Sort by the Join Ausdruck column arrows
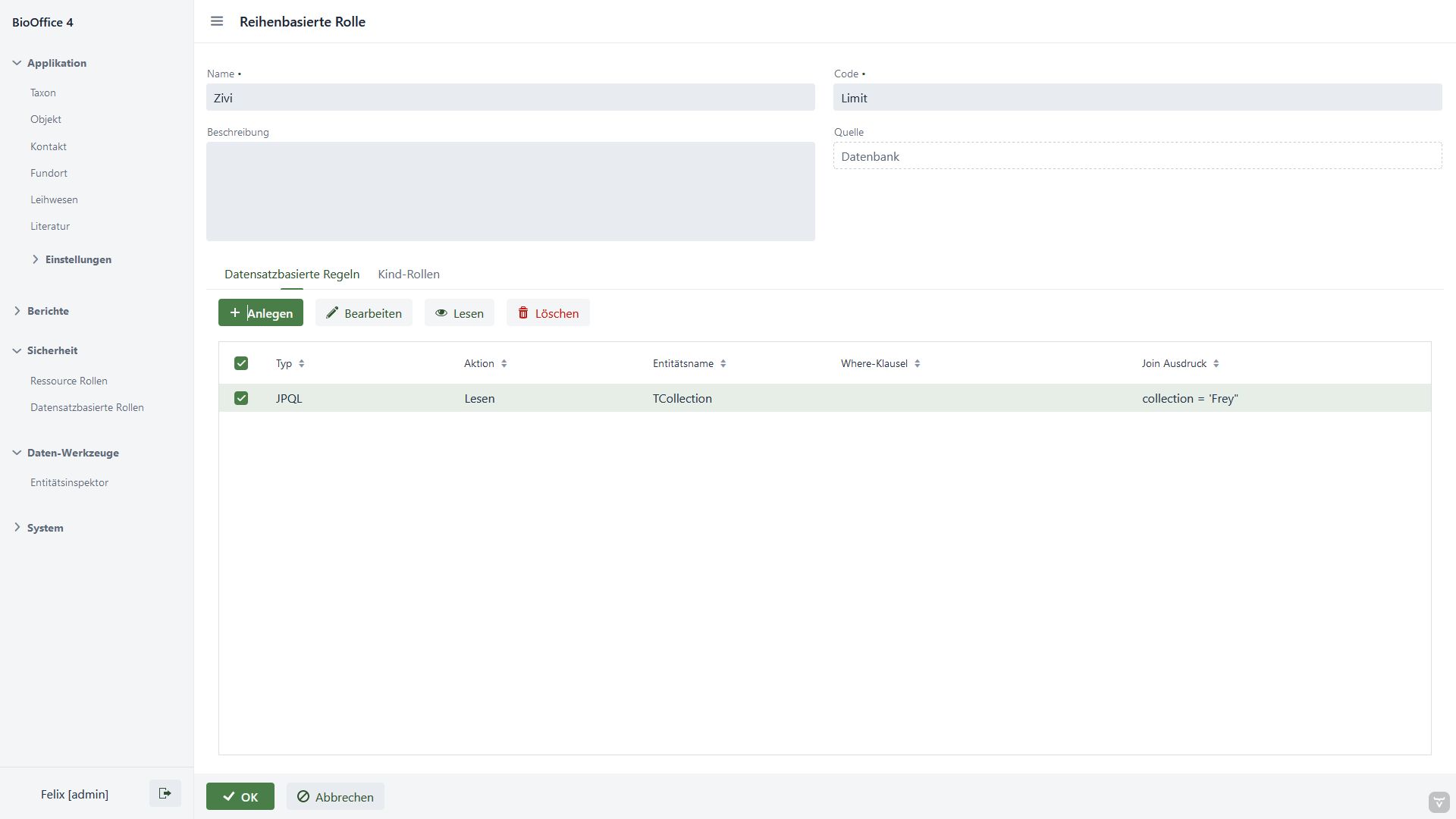Viewport: 1456px width, 819px height. point(1216,364)
